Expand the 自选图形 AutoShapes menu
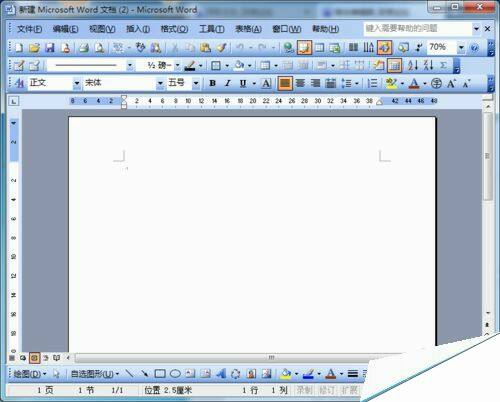The width and height of the screenshot is (500, 402). tap(94, 374)
